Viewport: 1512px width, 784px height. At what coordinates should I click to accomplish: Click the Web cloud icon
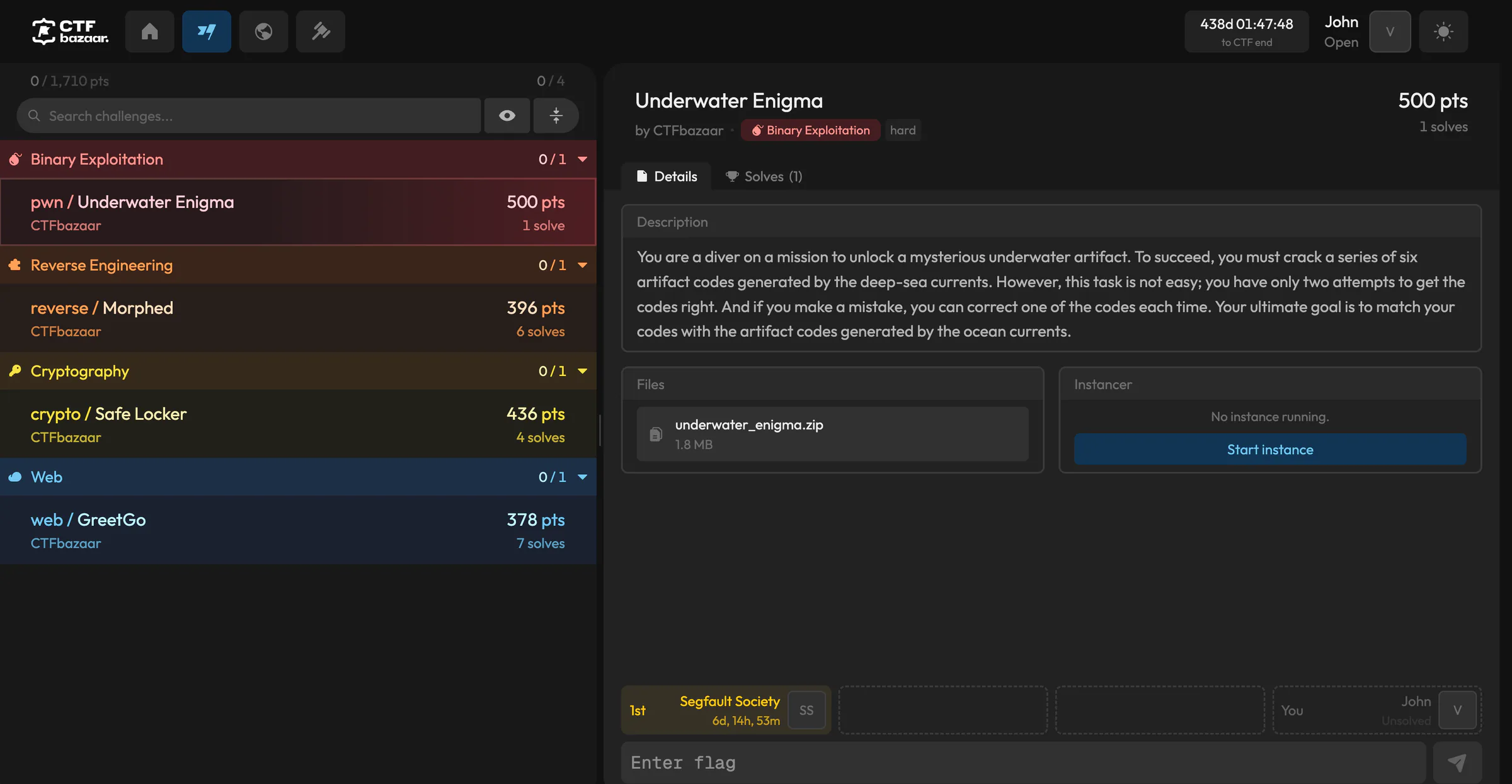click(15, 477)
